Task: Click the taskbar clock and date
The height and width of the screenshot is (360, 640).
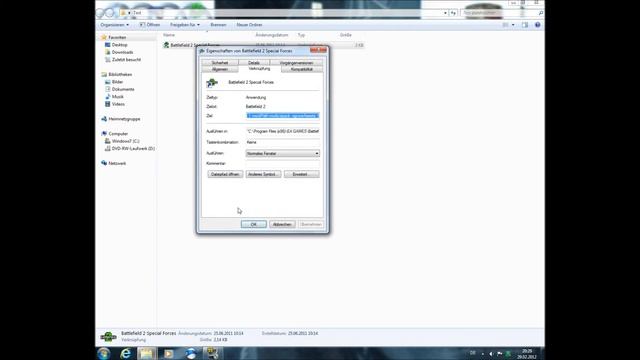Action: click(x=527, y=353)
